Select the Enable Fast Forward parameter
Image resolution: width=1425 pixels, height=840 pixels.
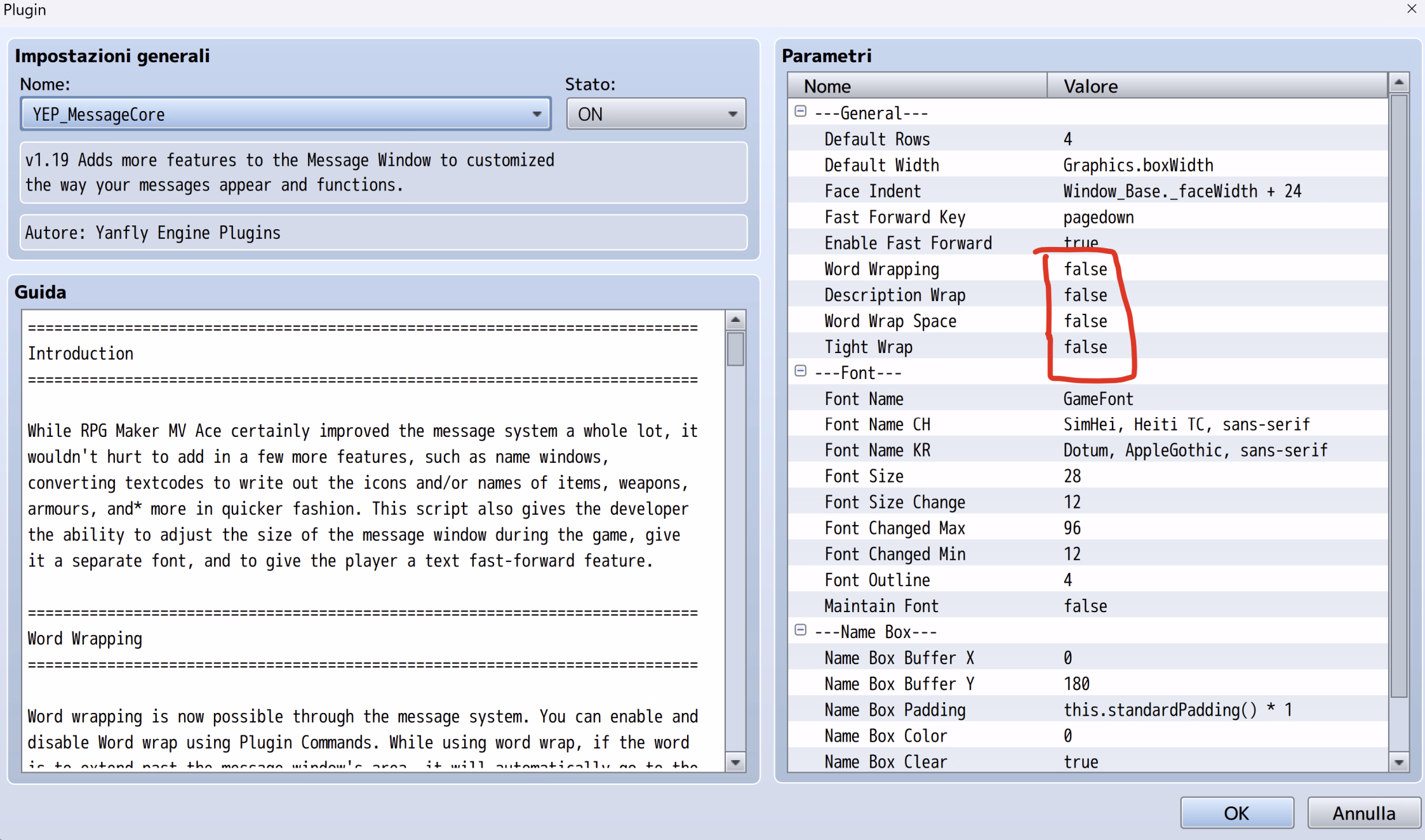click(907, 243)
